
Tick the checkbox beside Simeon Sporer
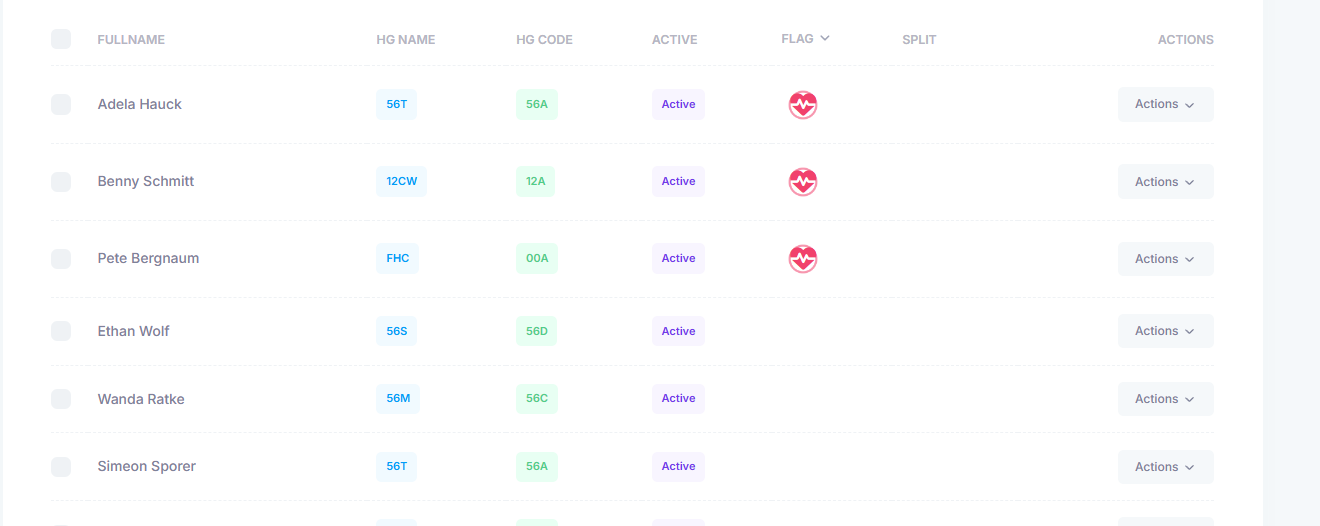click(x=61, y=466)
